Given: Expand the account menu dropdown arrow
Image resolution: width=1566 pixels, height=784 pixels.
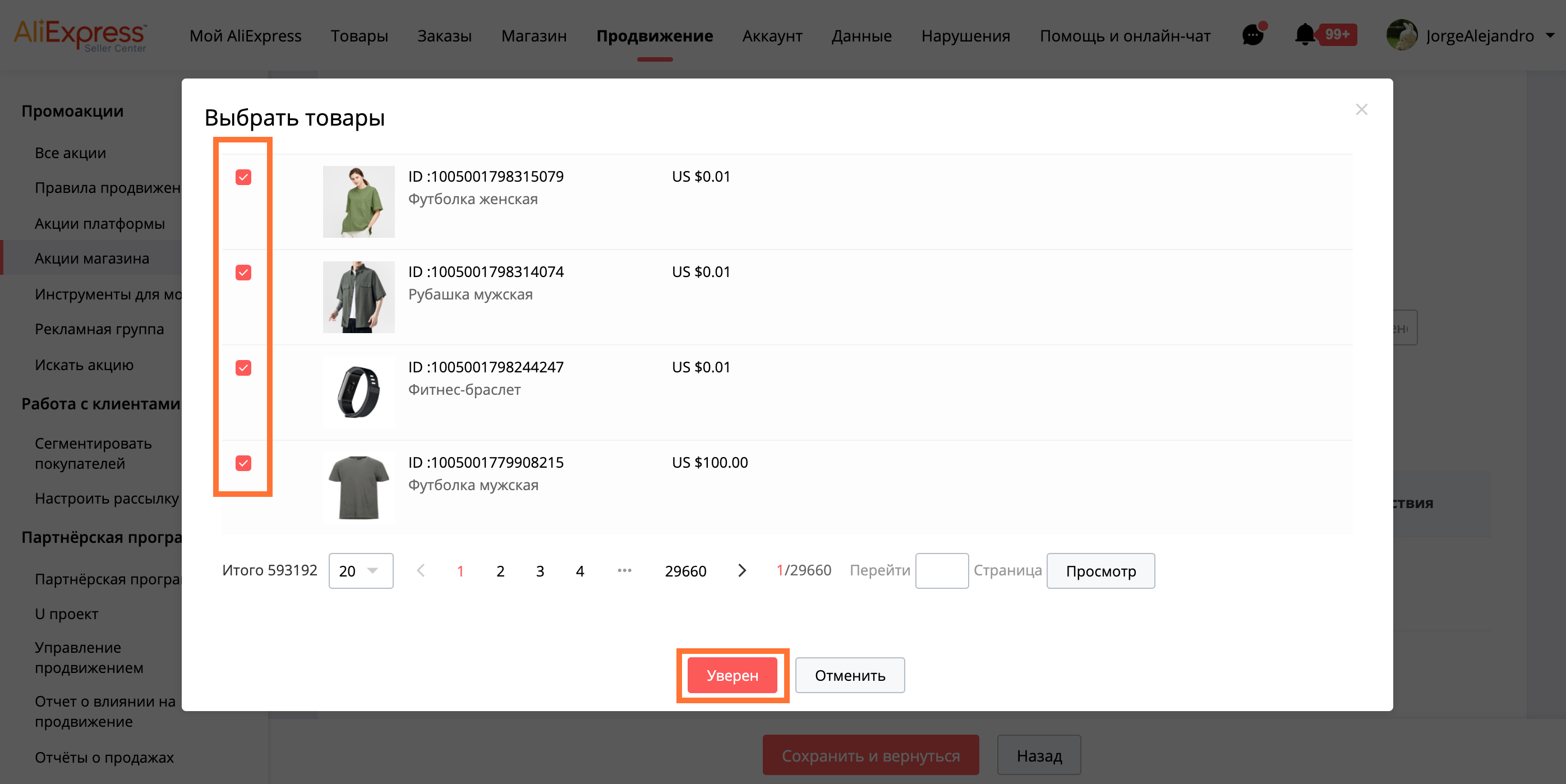Looking at the screenshot, I should pyautogui.click(x=1550, y=36).
